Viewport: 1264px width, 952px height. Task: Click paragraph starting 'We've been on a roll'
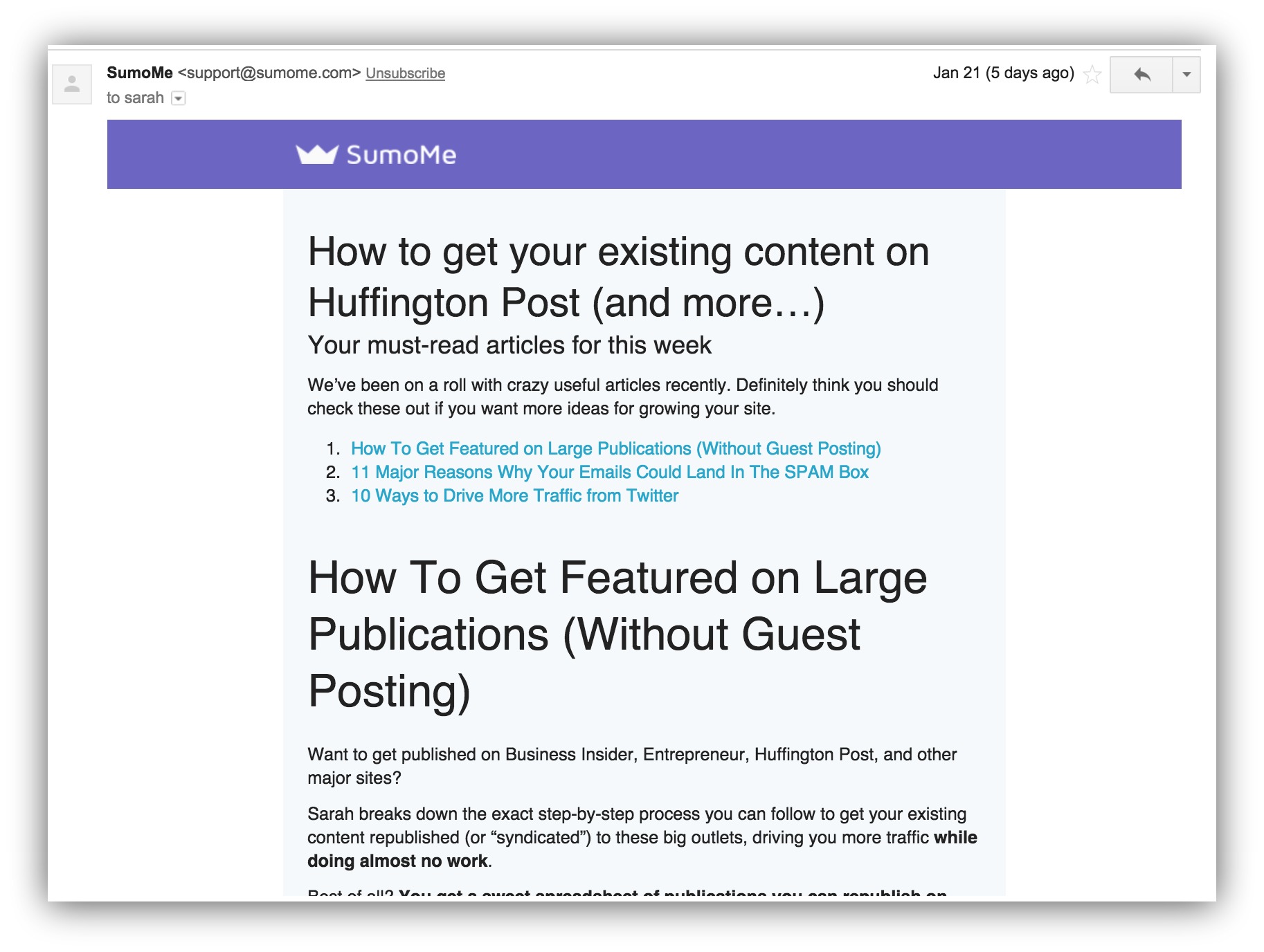(622, 396)
